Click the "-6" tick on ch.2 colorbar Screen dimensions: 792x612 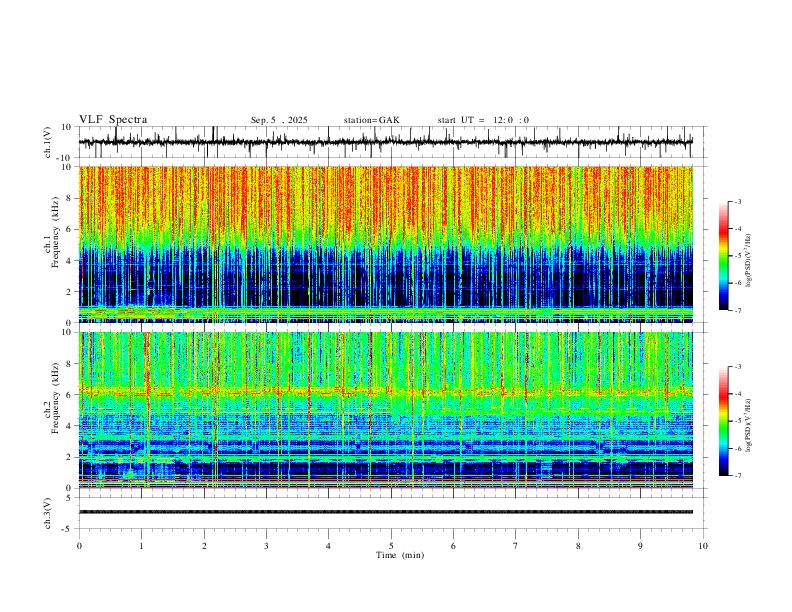[737, 448]
